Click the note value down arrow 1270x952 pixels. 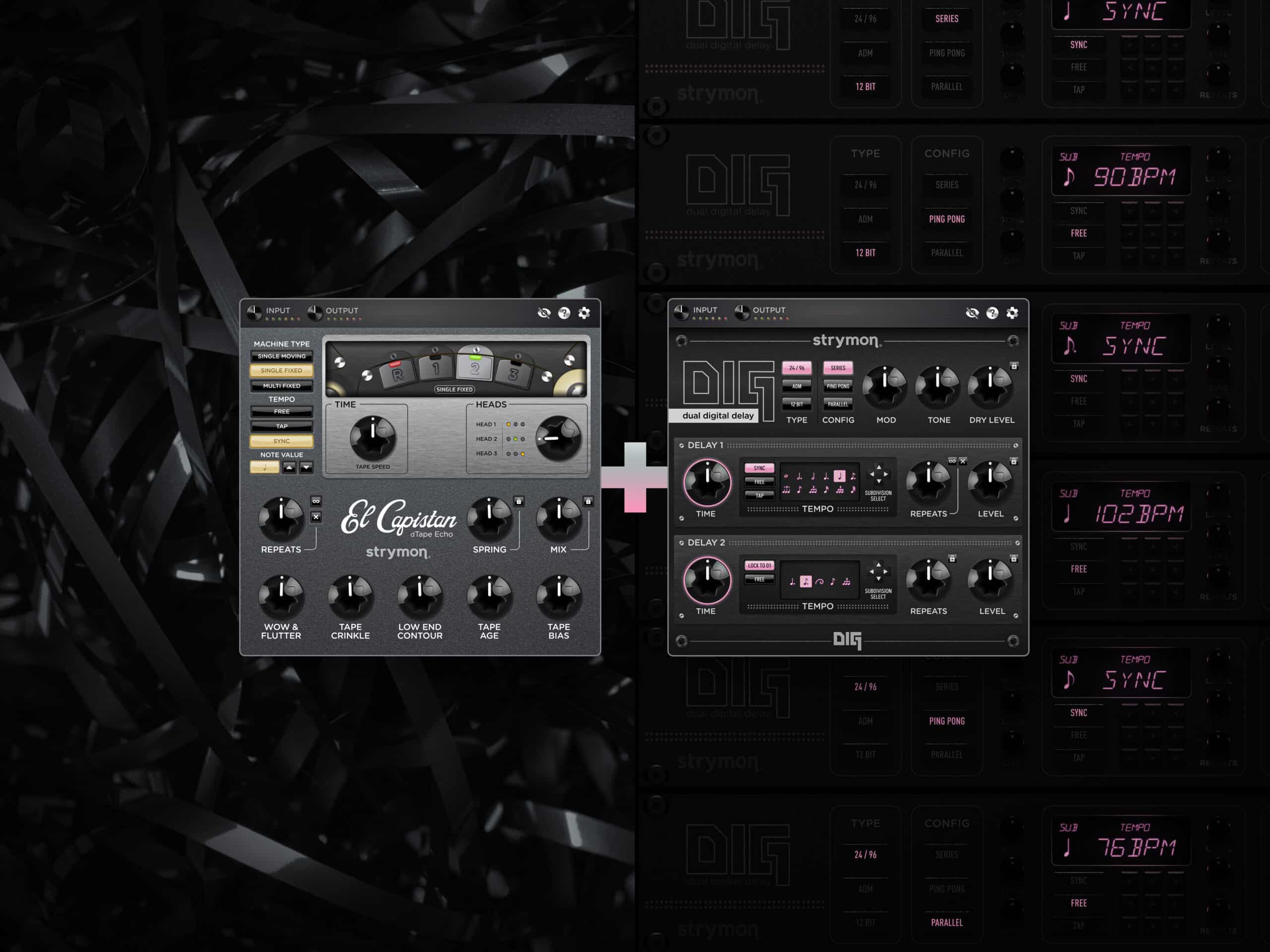click(307, 468)
